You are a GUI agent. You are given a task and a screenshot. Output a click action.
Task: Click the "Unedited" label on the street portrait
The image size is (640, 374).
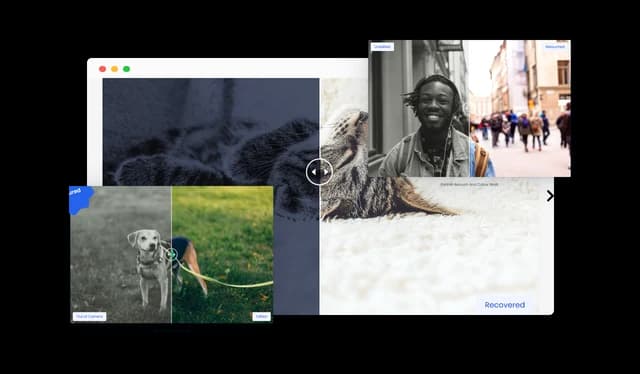pyautogui.click(x=382, y=47)
